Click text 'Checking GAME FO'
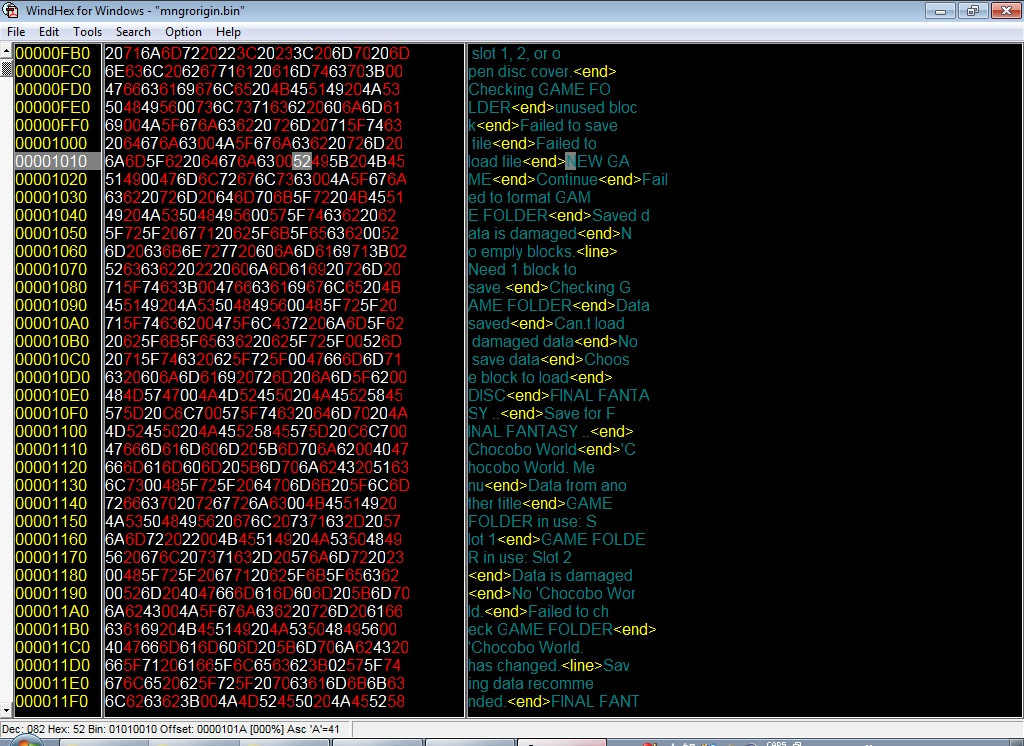The width and height of the screenshot is (1024, 746). (x=539, y=89)
